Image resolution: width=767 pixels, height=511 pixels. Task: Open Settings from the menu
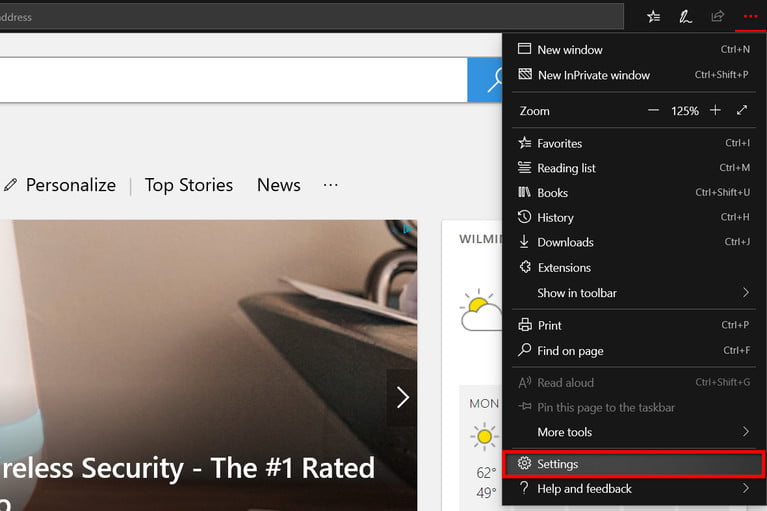pyautogui.click(x=633, y=464)
